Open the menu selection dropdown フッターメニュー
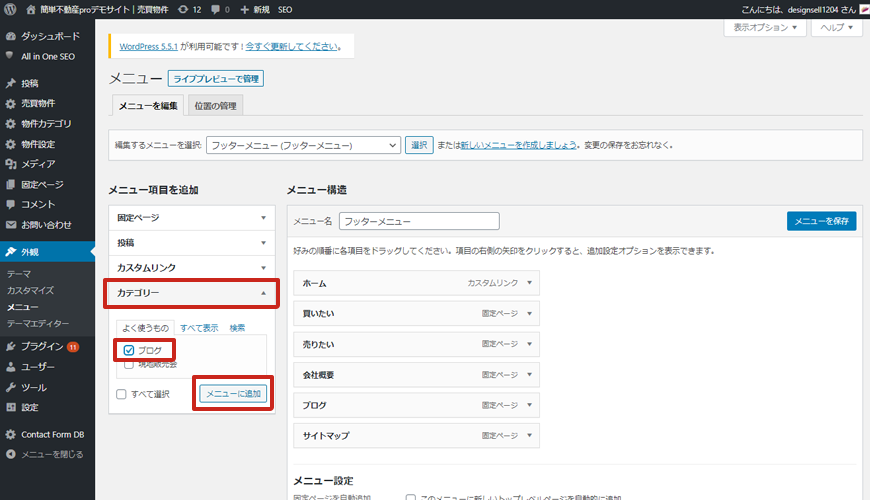The image size is (870, 500). 303,145
